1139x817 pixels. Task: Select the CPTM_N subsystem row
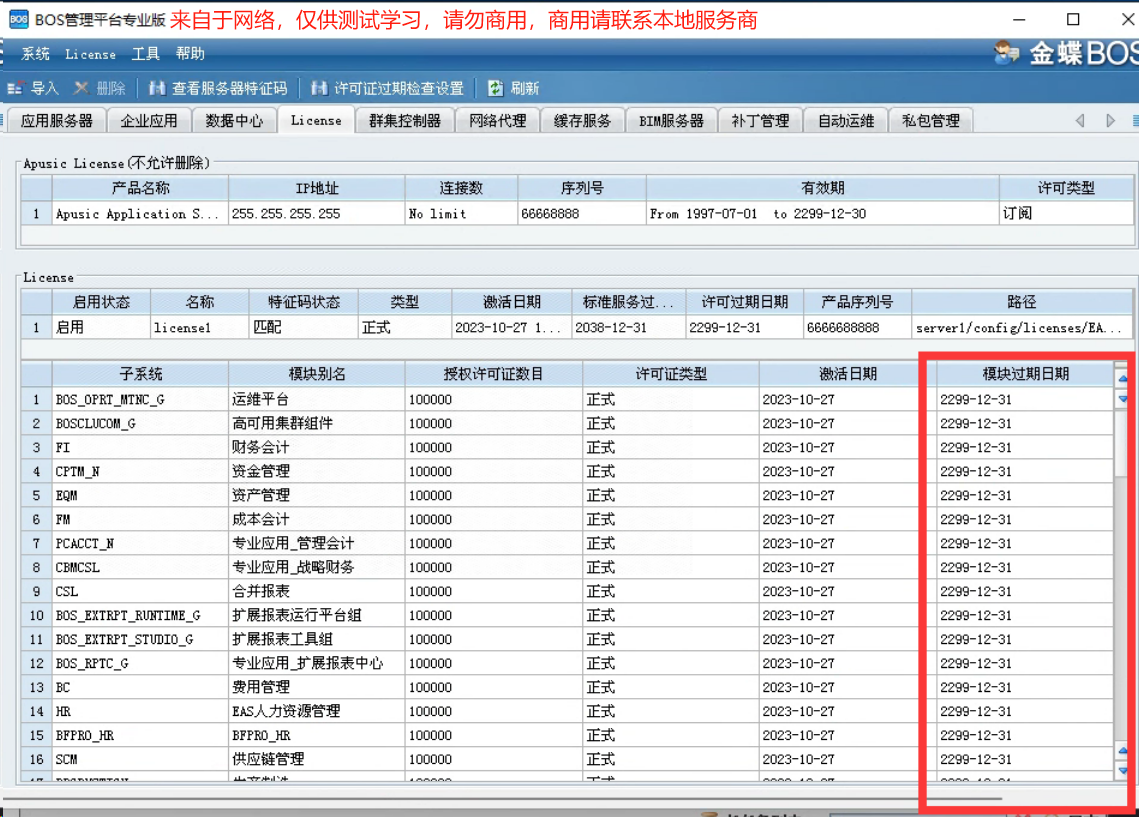tap(140, 471)
